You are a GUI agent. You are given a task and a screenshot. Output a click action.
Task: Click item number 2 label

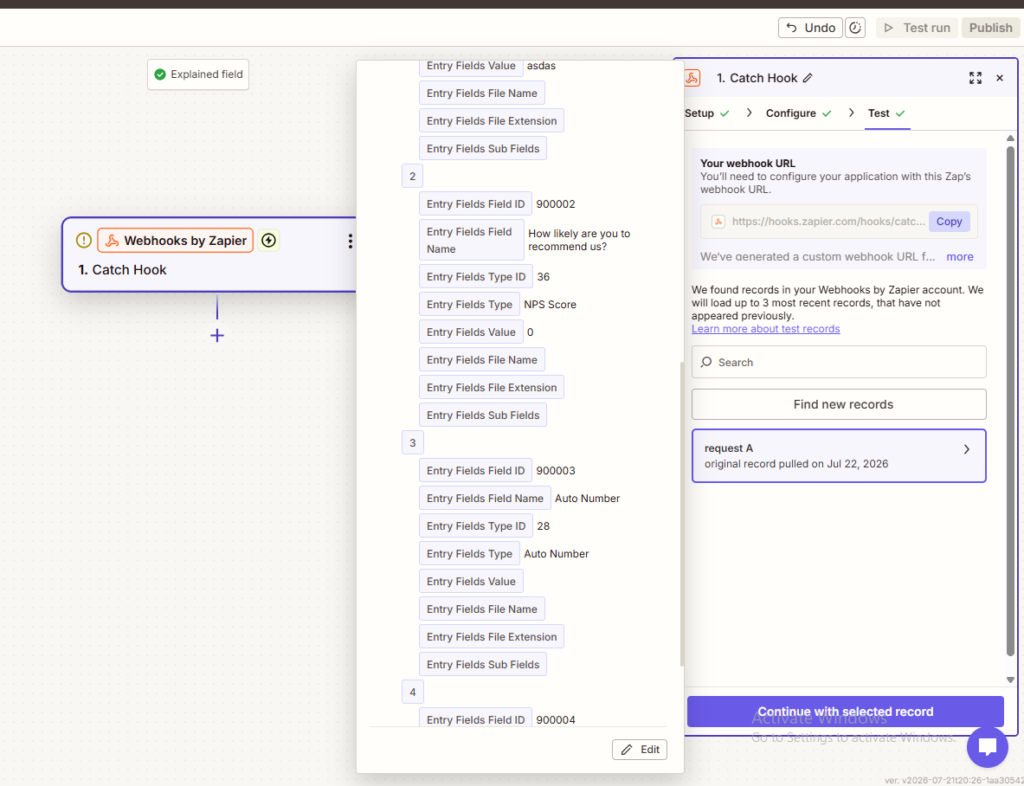[x=412, y=176]
